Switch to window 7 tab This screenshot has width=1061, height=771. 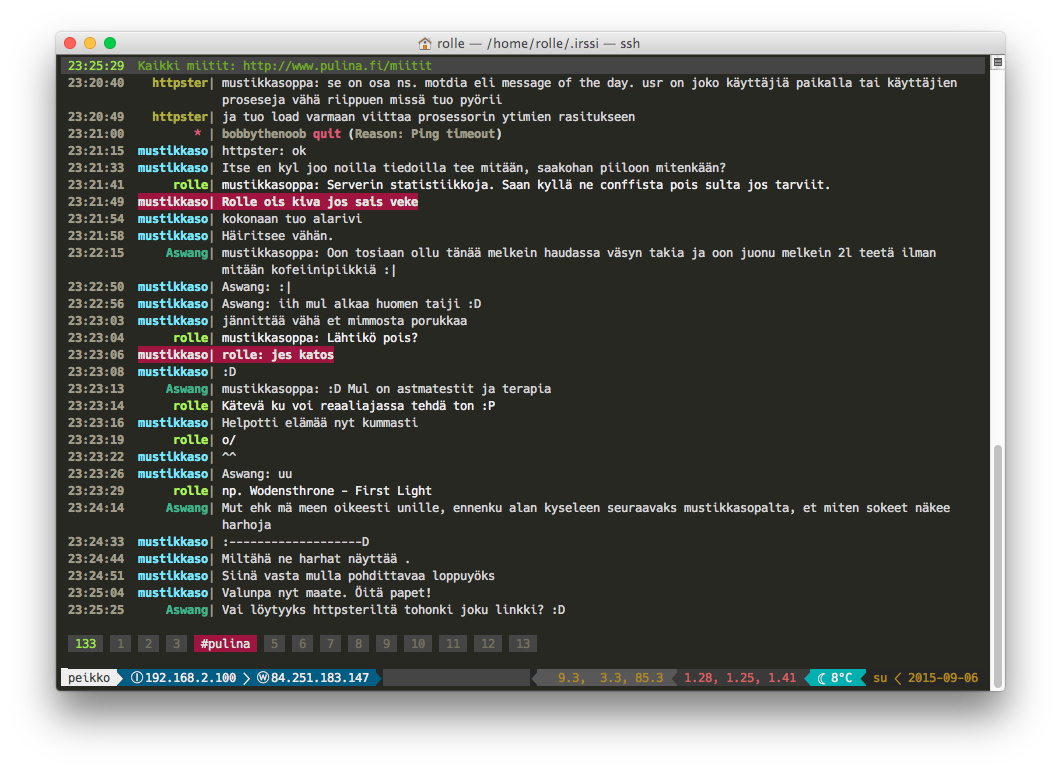point(330,644)
